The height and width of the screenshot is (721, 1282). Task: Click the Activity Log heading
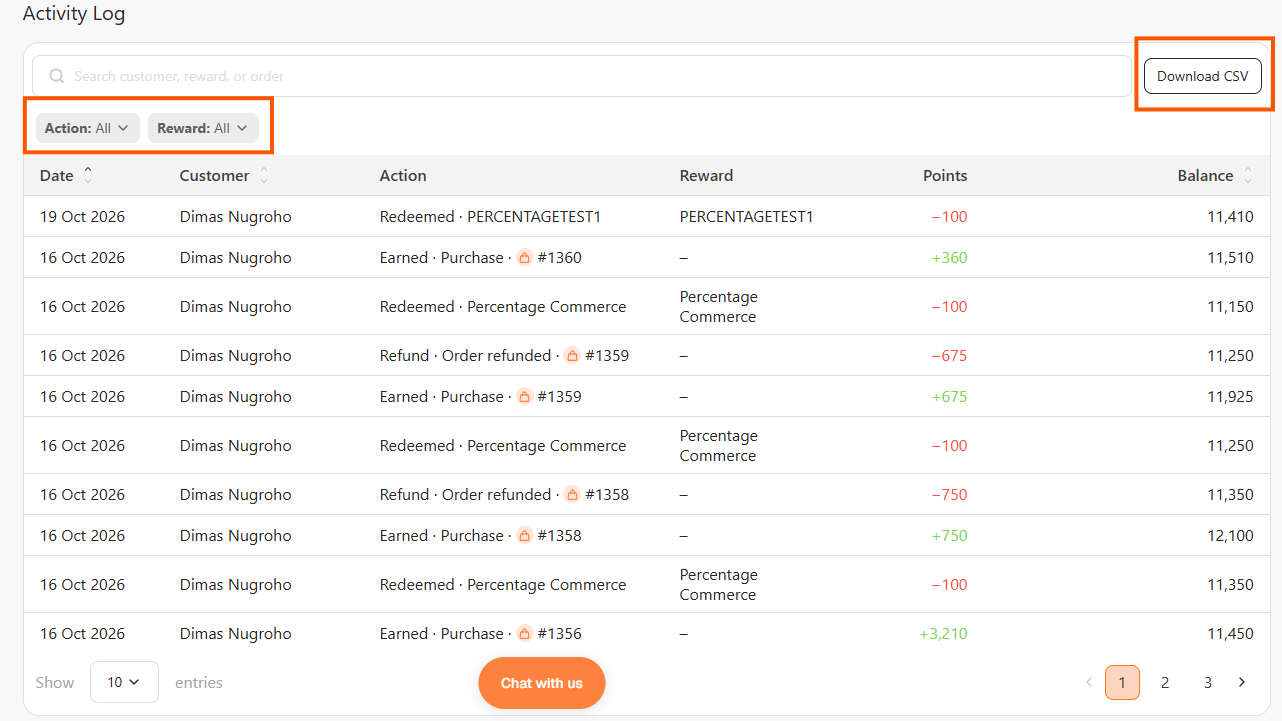(x=74, y=14)
